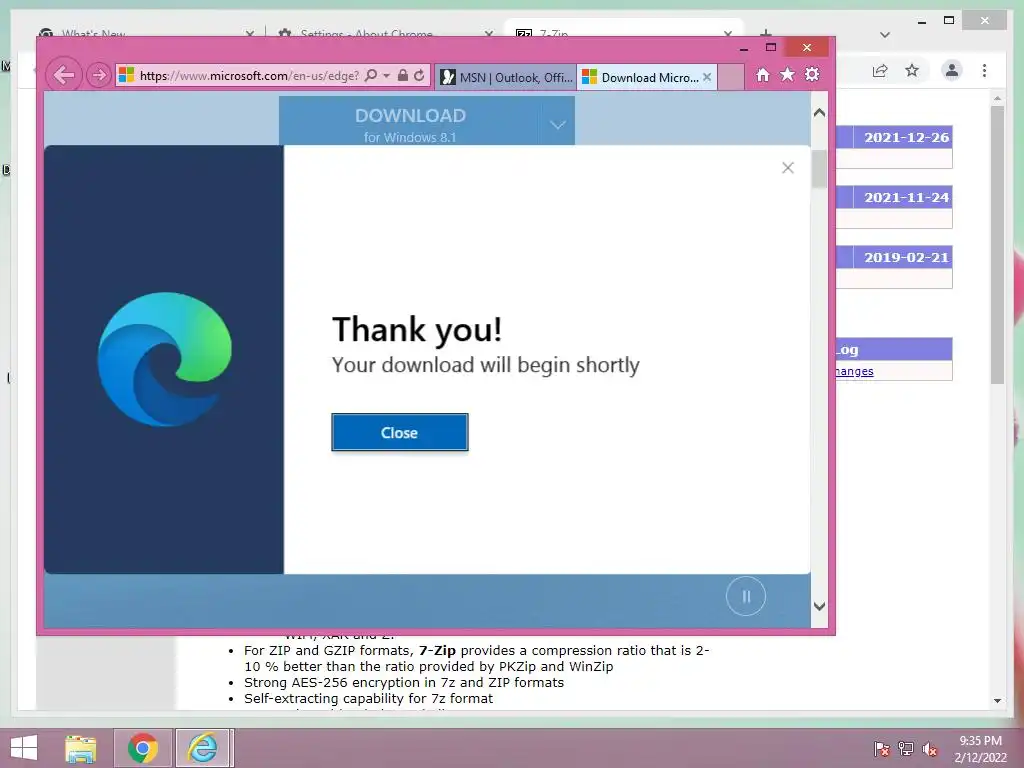The image size is (1024, 768).
Task: Expand the download platform chevron
Action: 558,124
